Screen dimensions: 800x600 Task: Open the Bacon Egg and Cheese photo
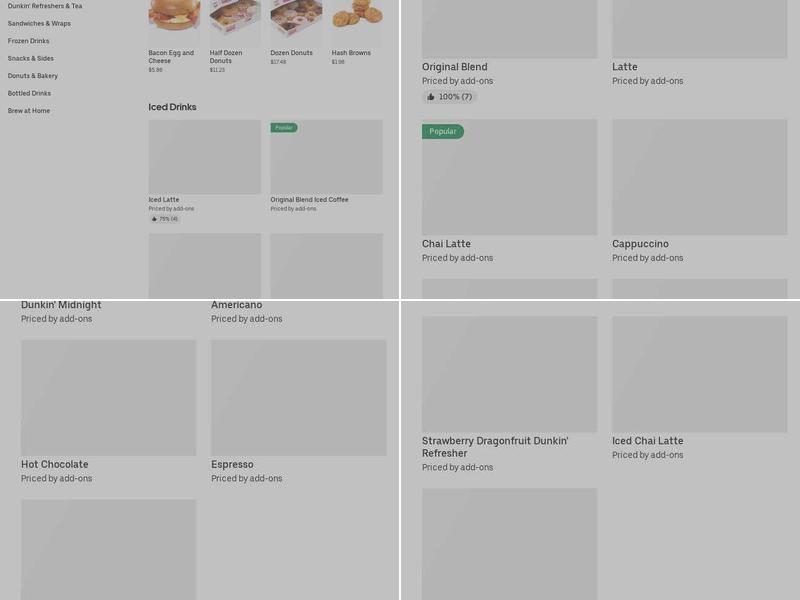click(x=174, y=20)
